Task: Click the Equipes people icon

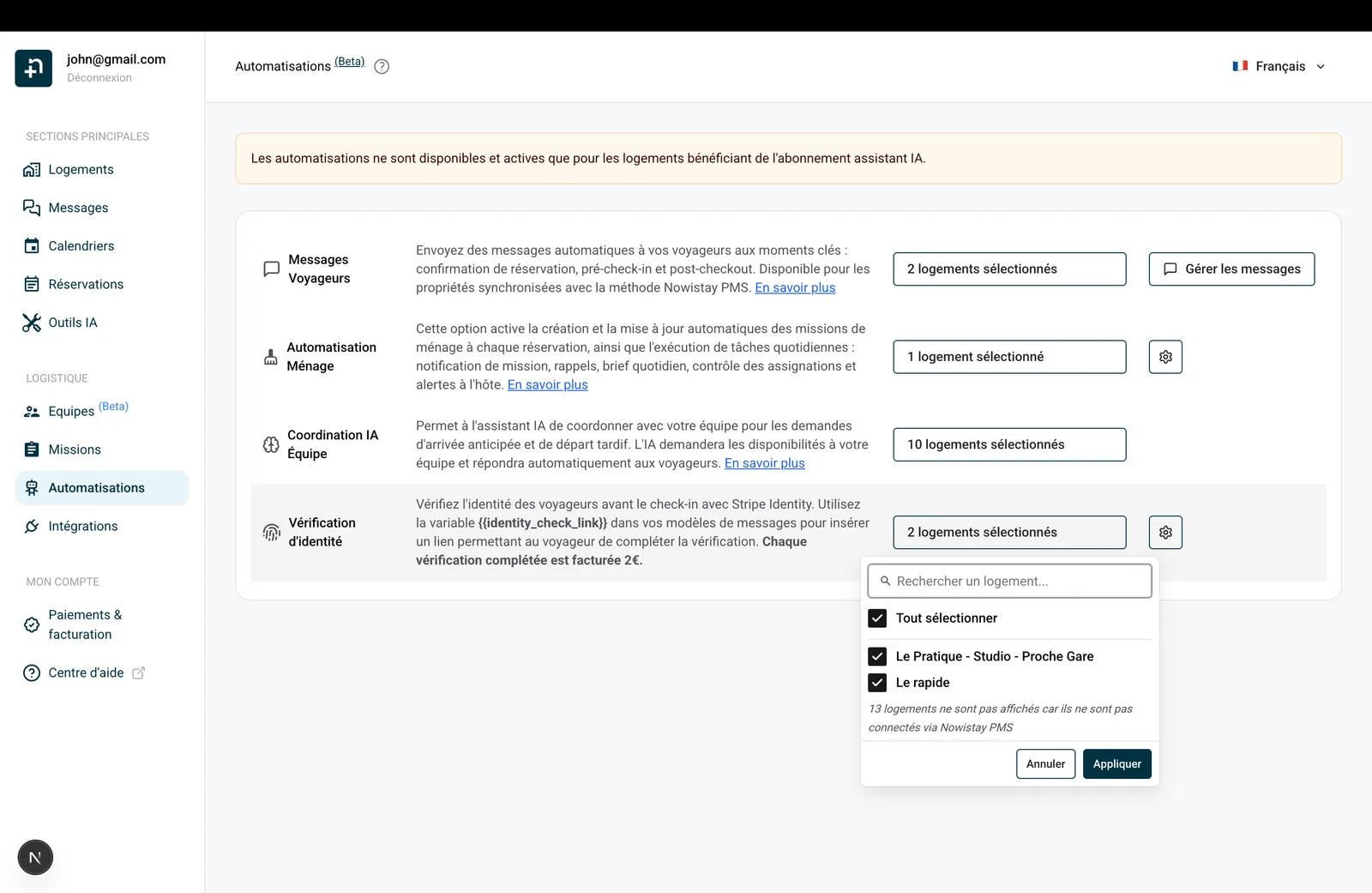Action: [x=32, y=412]
